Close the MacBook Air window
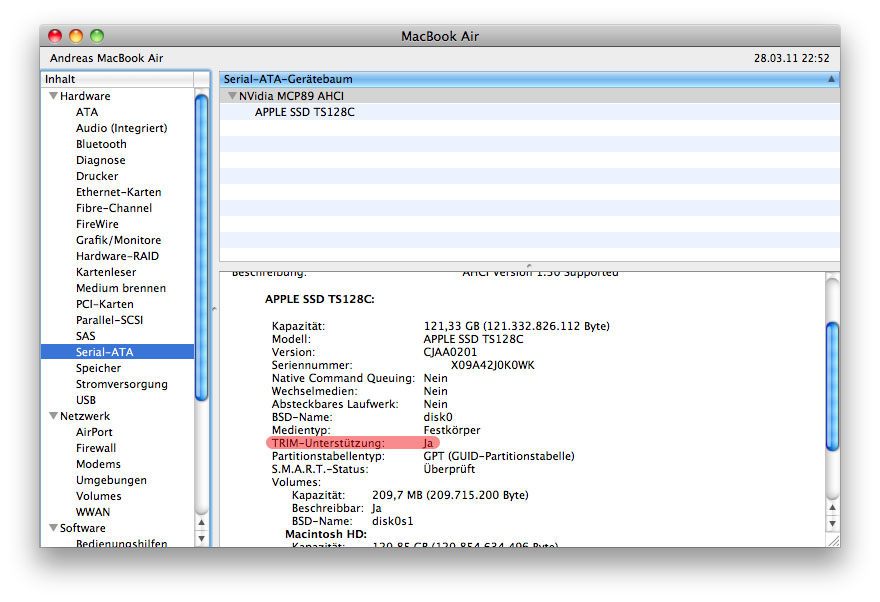 55,36
